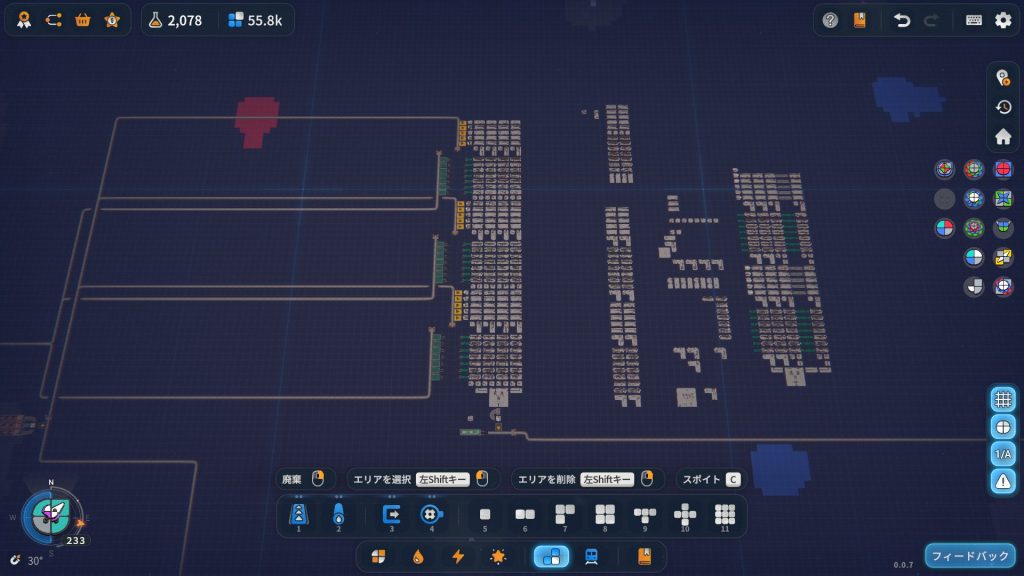
Task: Select the space belt tool in slot 1
Action: point(298,515)
